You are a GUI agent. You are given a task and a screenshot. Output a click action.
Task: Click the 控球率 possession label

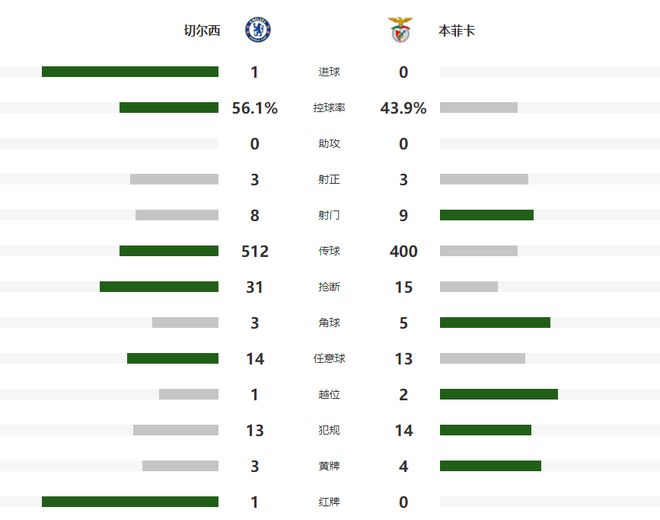coord(329,108)
